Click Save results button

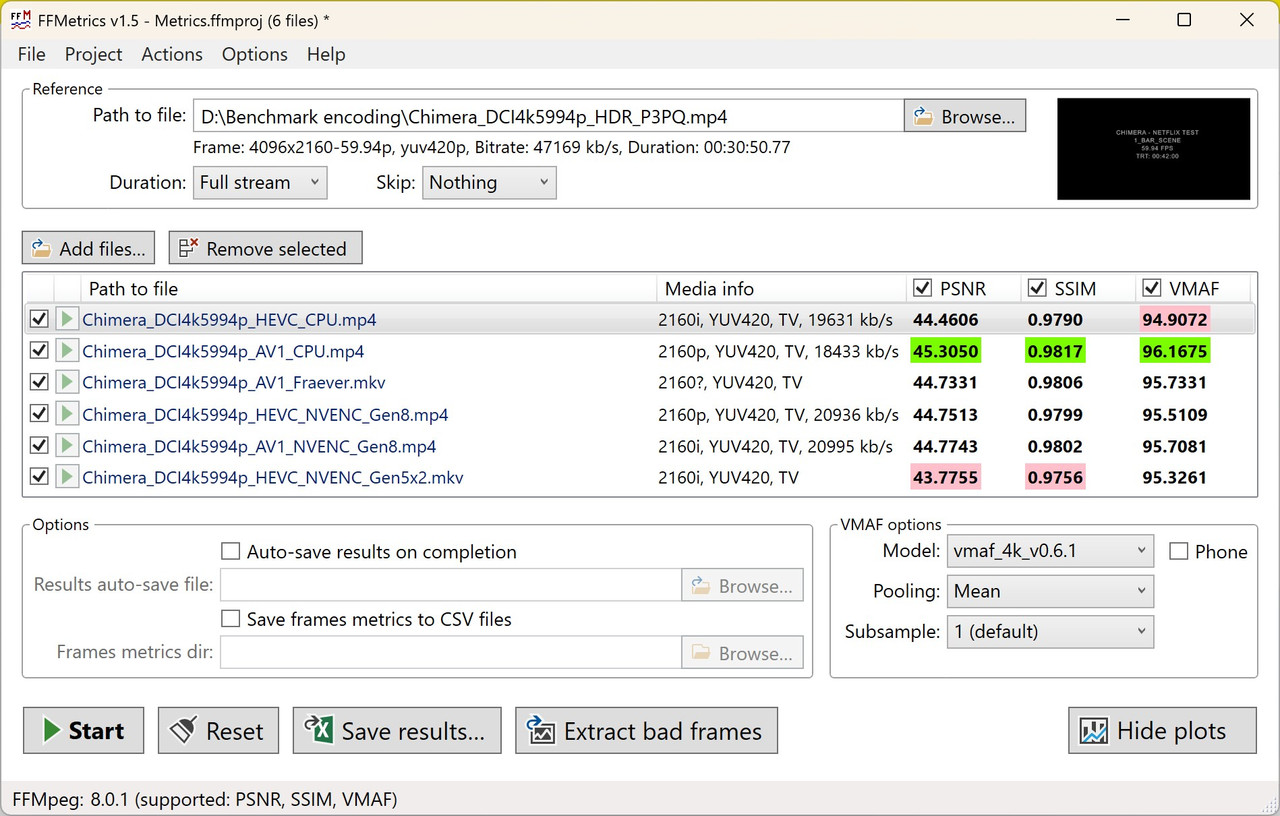pos(397,731)
